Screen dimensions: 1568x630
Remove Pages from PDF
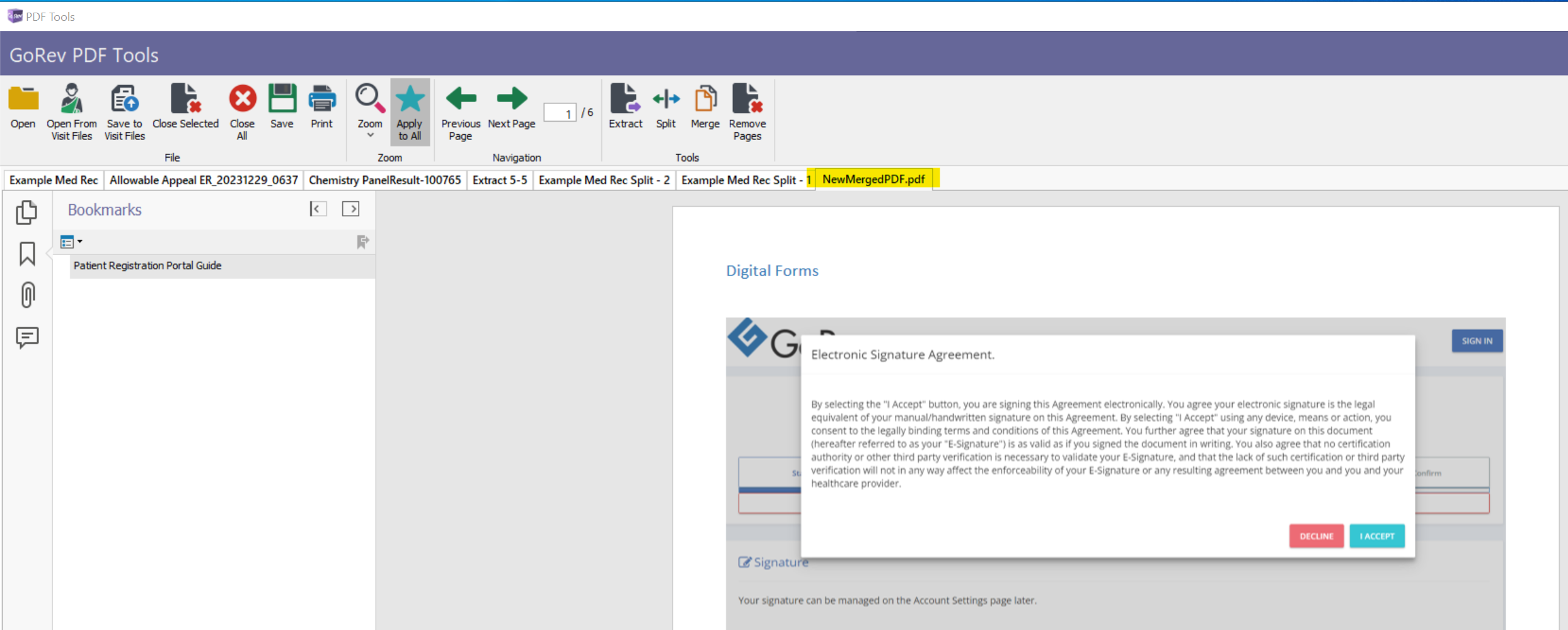tap(747, 112)
